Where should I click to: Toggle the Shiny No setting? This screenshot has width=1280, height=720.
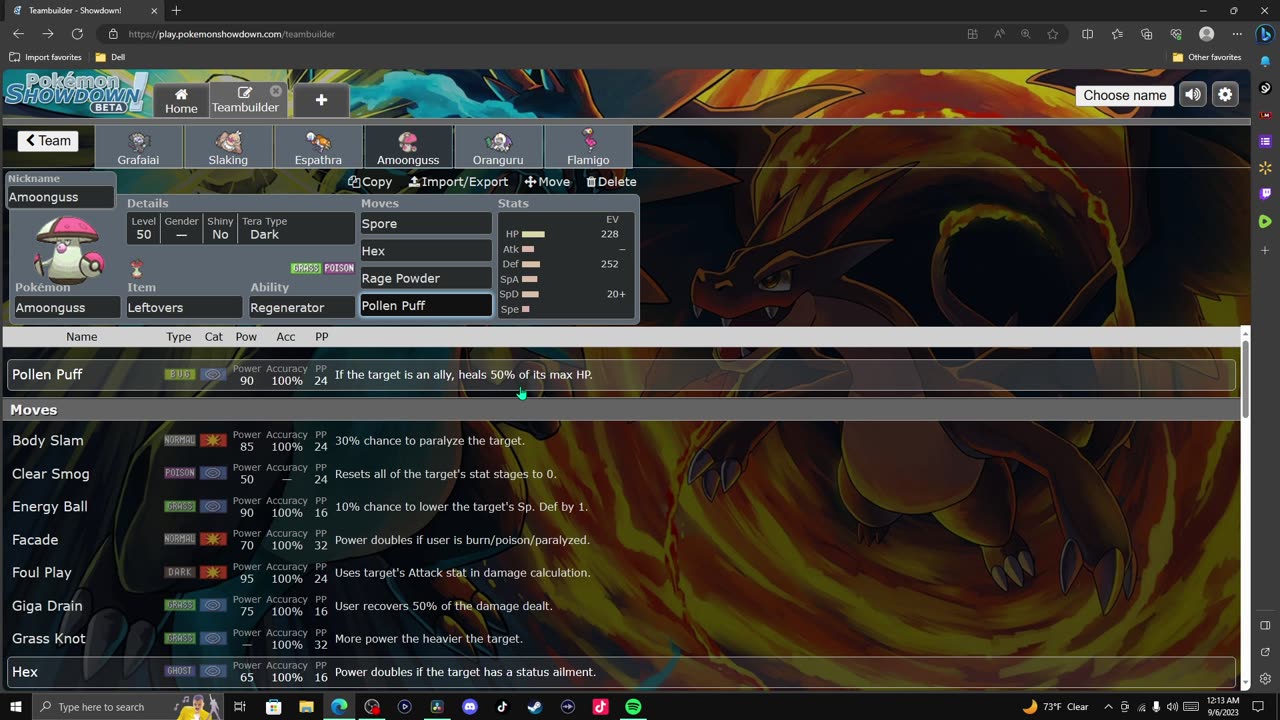point(220,228)
